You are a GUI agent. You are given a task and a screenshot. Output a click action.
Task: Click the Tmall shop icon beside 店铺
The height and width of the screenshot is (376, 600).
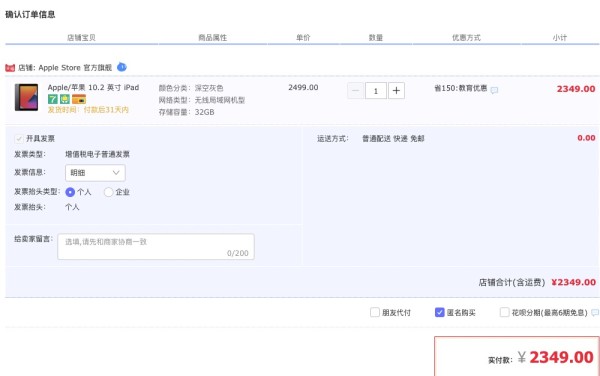[x=10, y=68]
